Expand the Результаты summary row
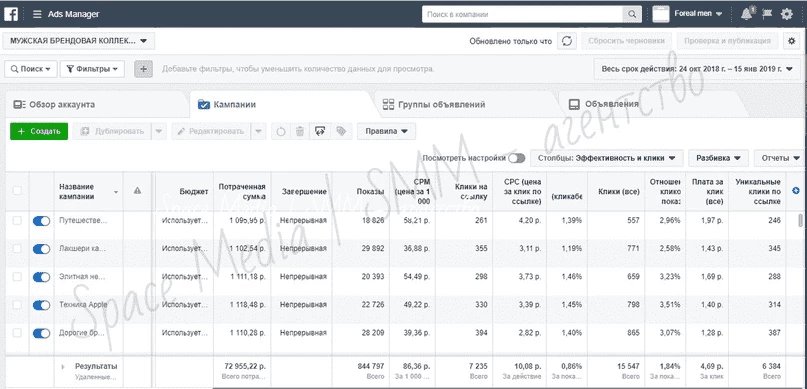The width and height of the screenshot is (807, 389). (x=63, y=367)
